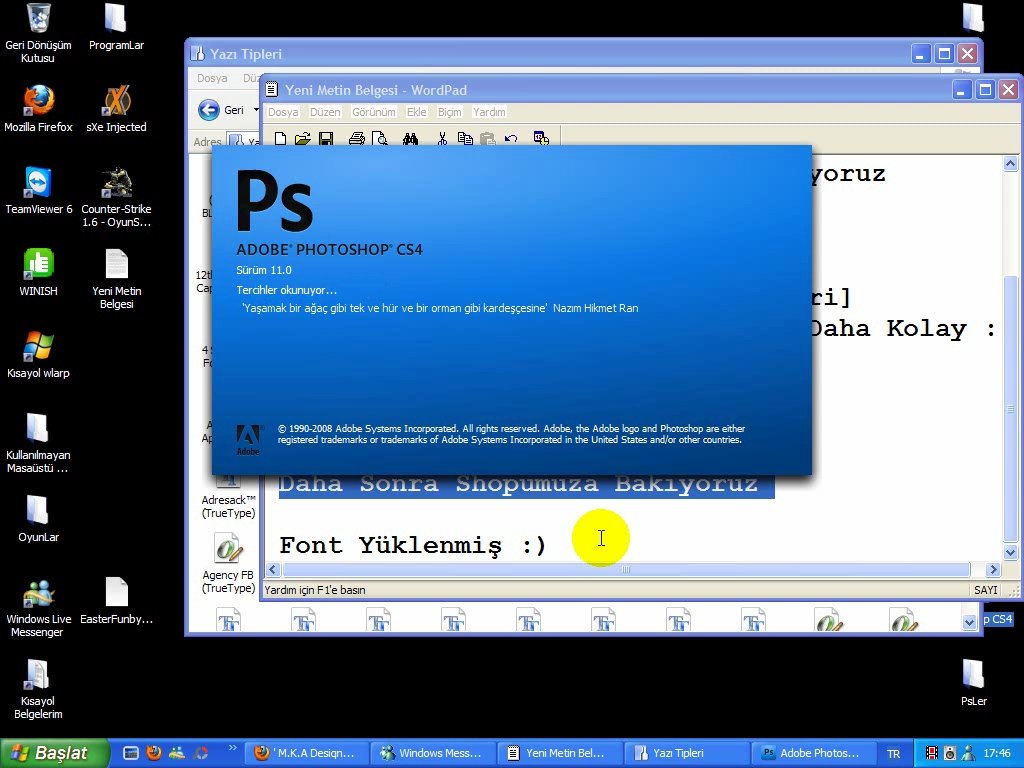Click the system tray clock 17:46

[997, 753]
